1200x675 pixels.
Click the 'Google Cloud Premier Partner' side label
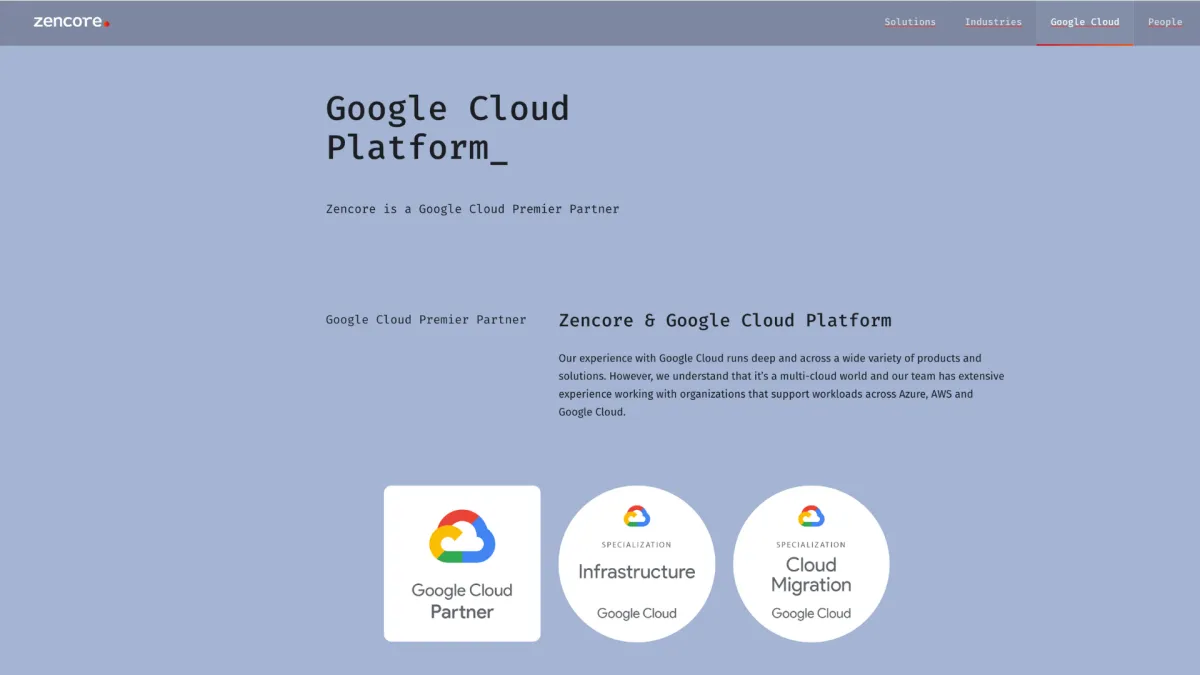click(426, 320)
